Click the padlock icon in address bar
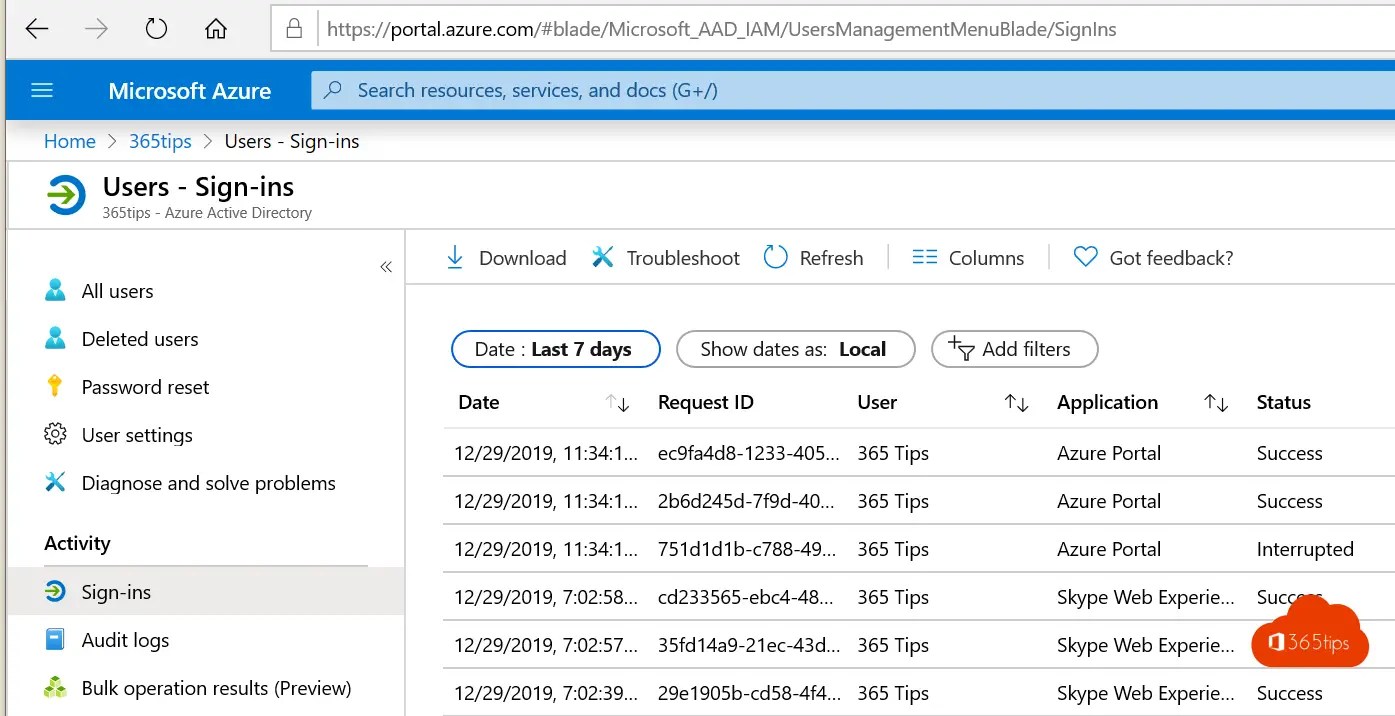1395x716 pixels. coord(294,29)
